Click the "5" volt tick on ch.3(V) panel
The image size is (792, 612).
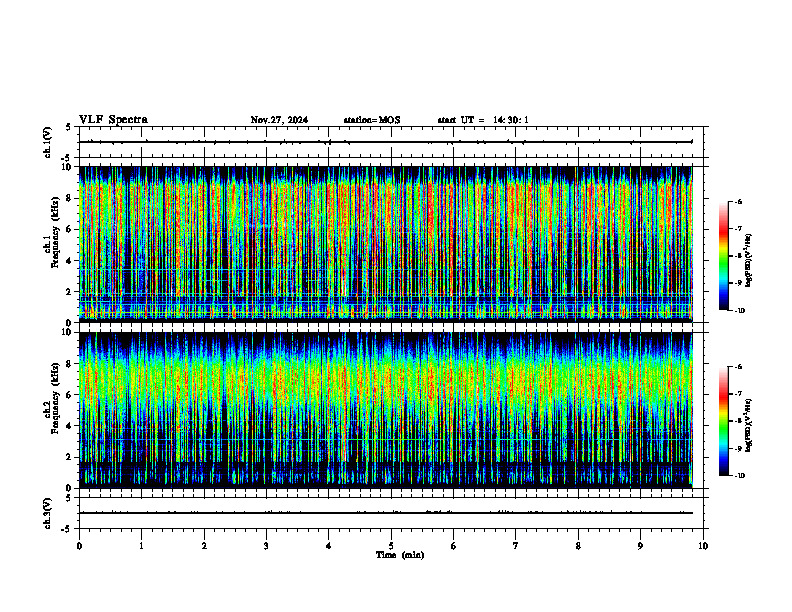point(69,498)
